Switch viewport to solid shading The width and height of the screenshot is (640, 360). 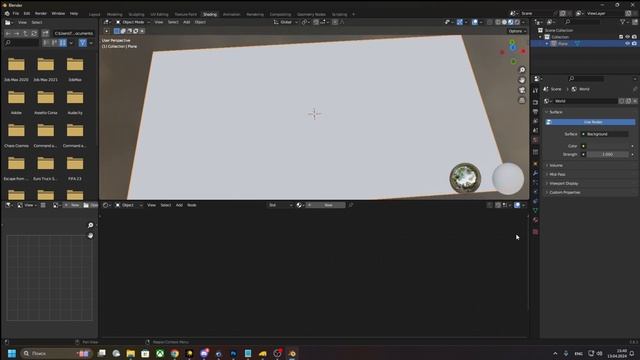[x=504, y=22]
